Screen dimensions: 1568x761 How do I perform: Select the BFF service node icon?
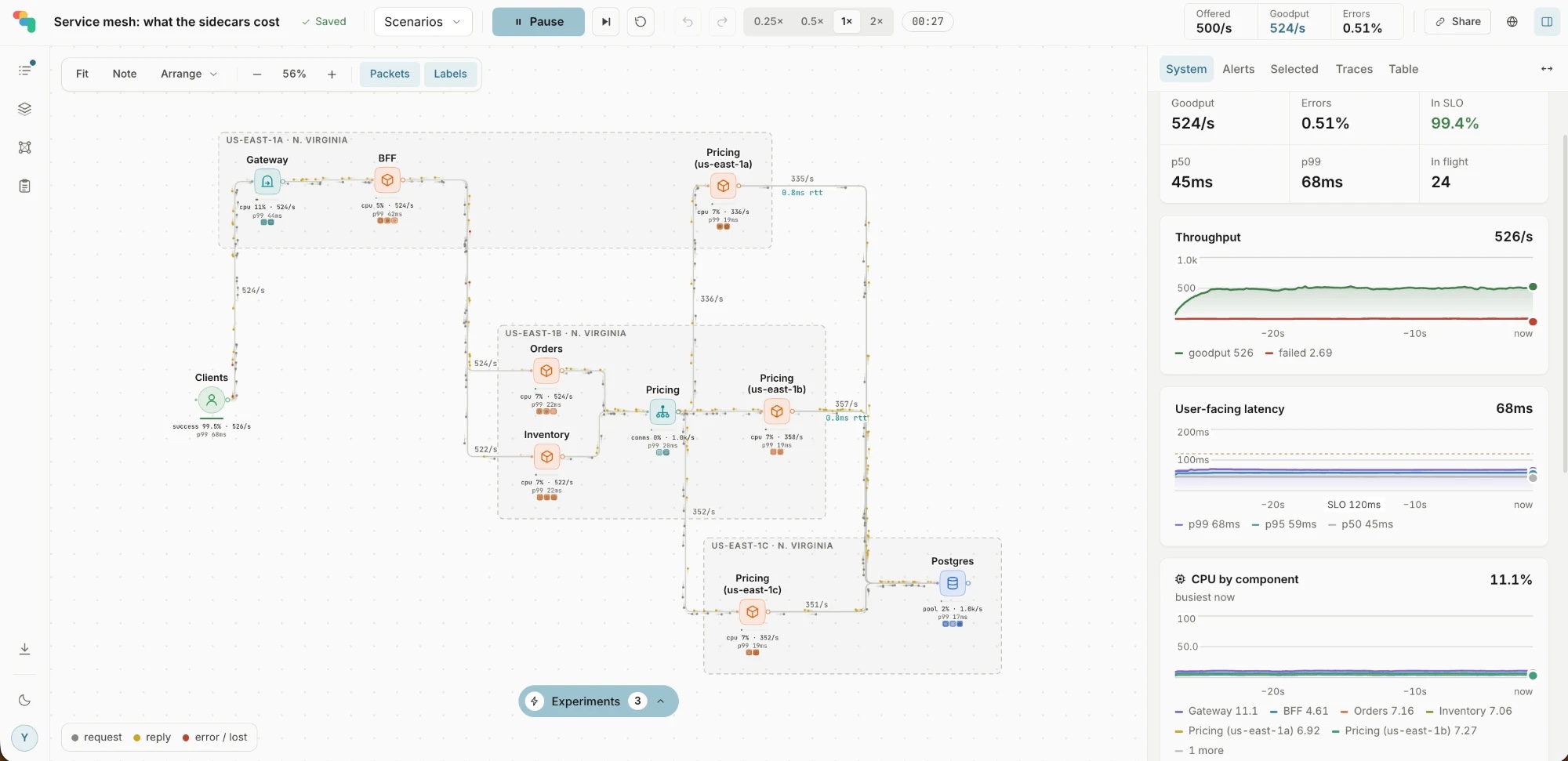click(x=387, y=180)
